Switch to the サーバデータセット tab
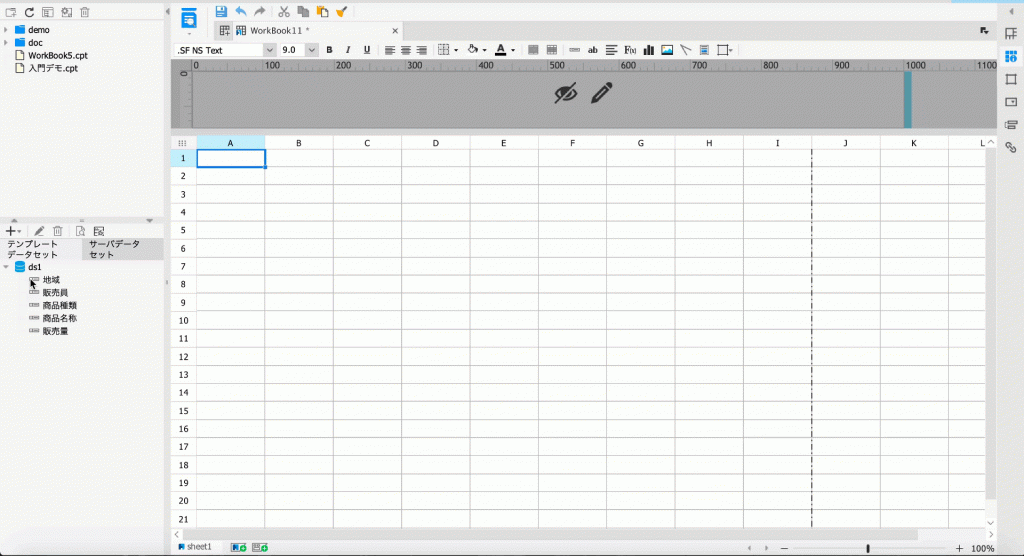Screen dimensions: 1024x556 (123, 249)
